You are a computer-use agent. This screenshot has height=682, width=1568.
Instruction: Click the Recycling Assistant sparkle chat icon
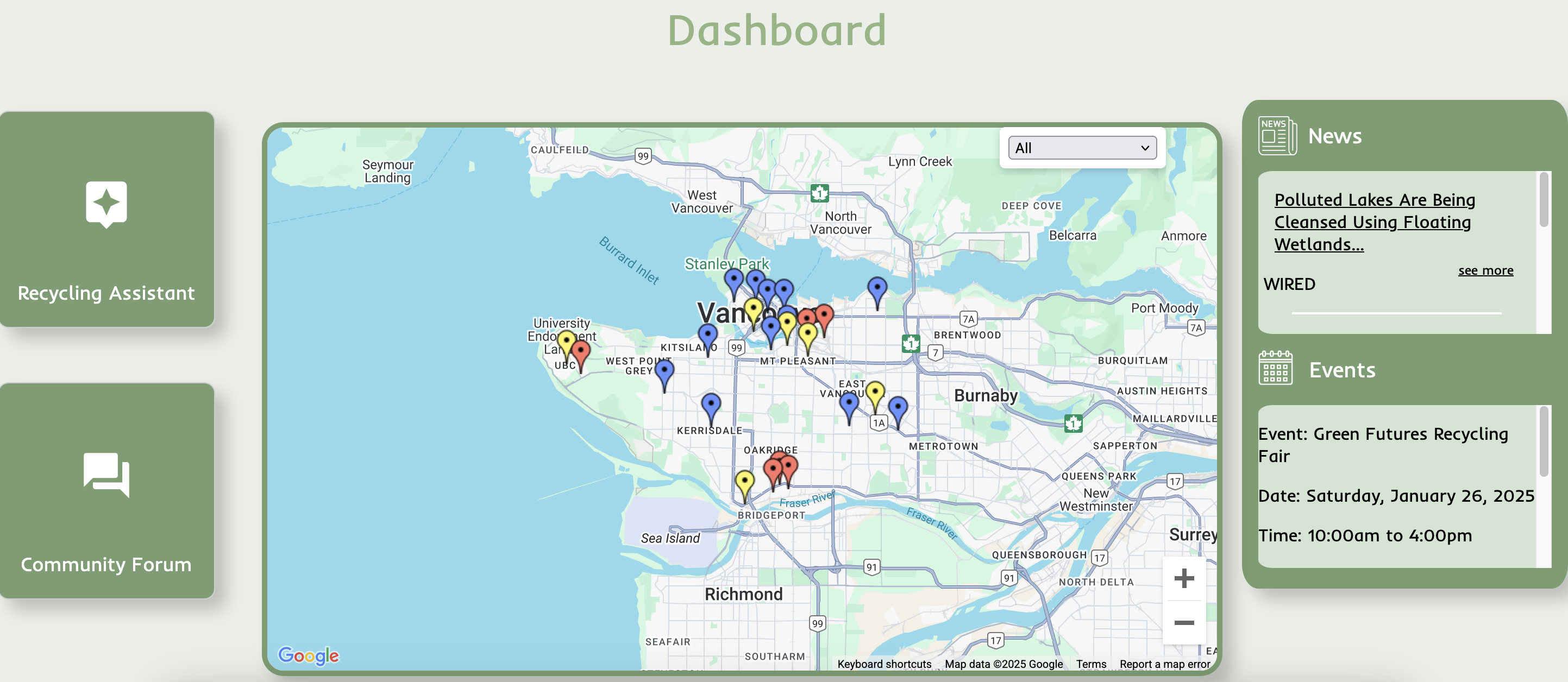(x=106, y=203)
